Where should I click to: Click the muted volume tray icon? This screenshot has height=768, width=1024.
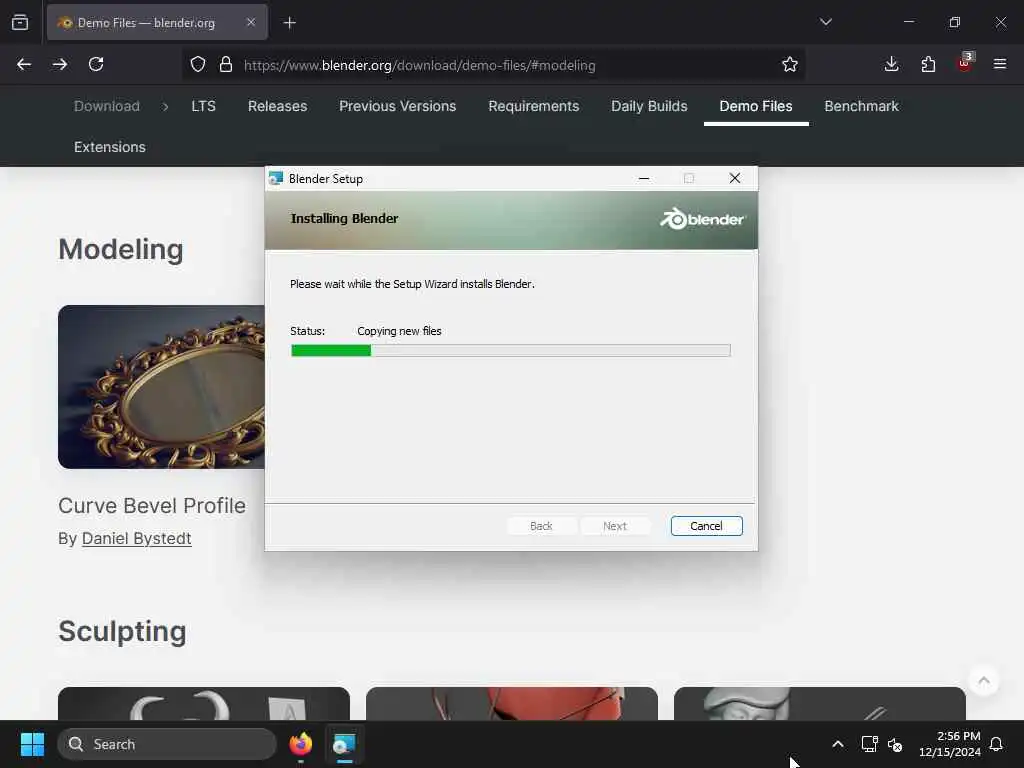click(895, 744)
